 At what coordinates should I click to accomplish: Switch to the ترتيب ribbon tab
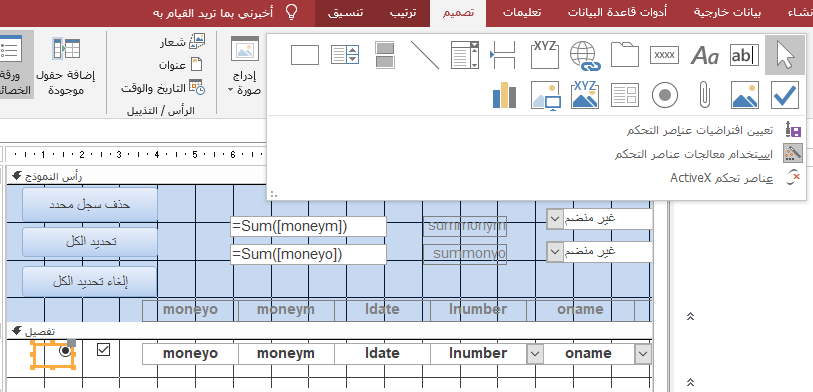point(403,13)
